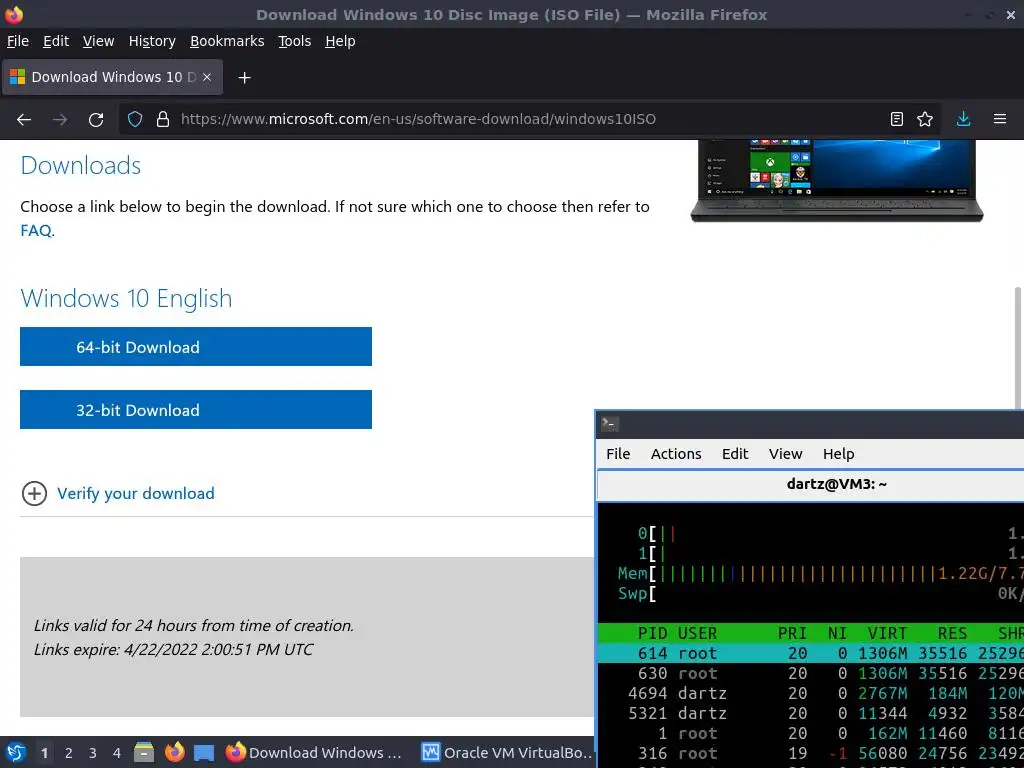Switch to workspace 1
This screenshot has height=768, width=1024.
(44, 753)
